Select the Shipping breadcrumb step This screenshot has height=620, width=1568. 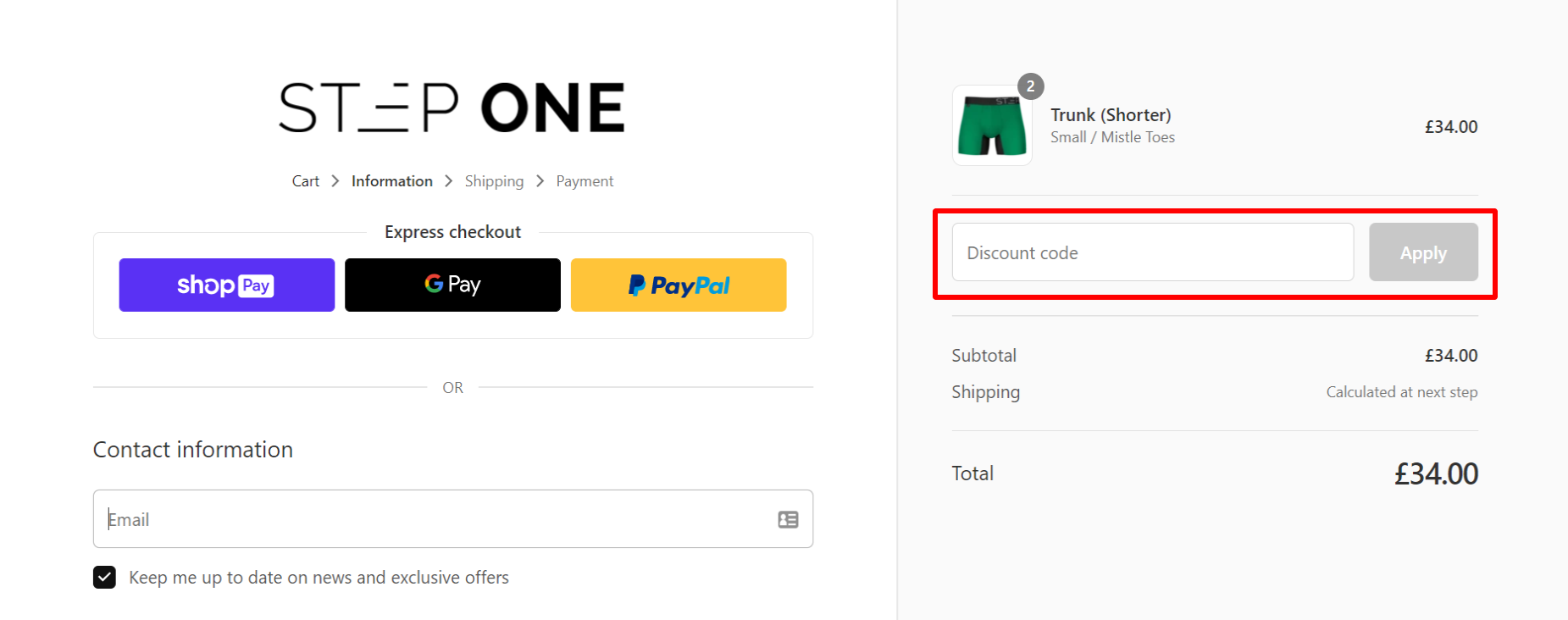click(494, 180)
